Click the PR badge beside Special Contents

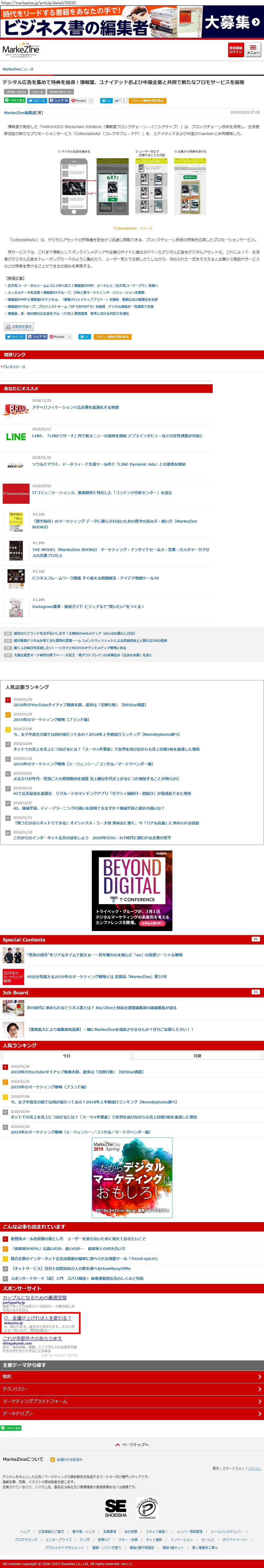[x=255, y=939]
